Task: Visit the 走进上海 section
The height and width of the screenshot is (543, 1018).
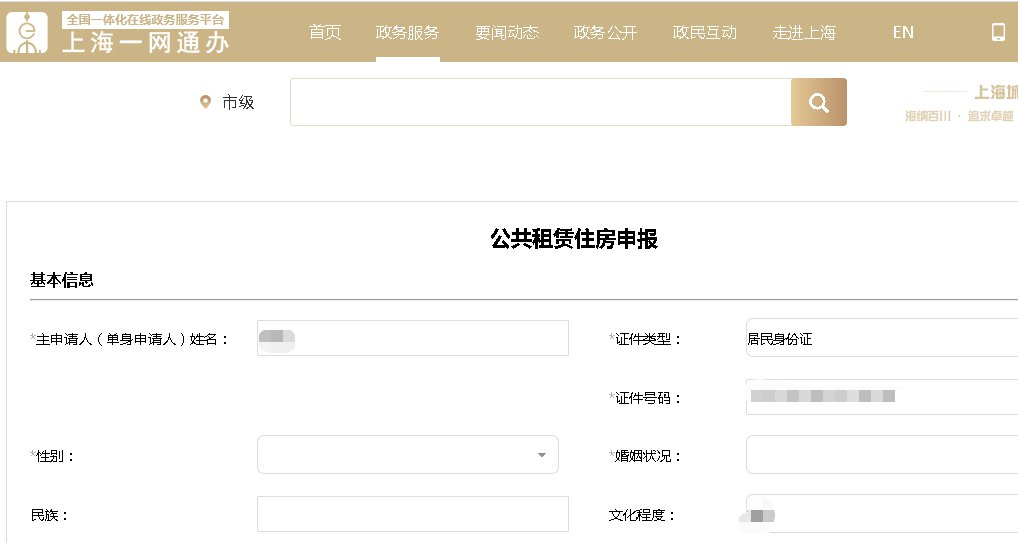Action: 804,32
